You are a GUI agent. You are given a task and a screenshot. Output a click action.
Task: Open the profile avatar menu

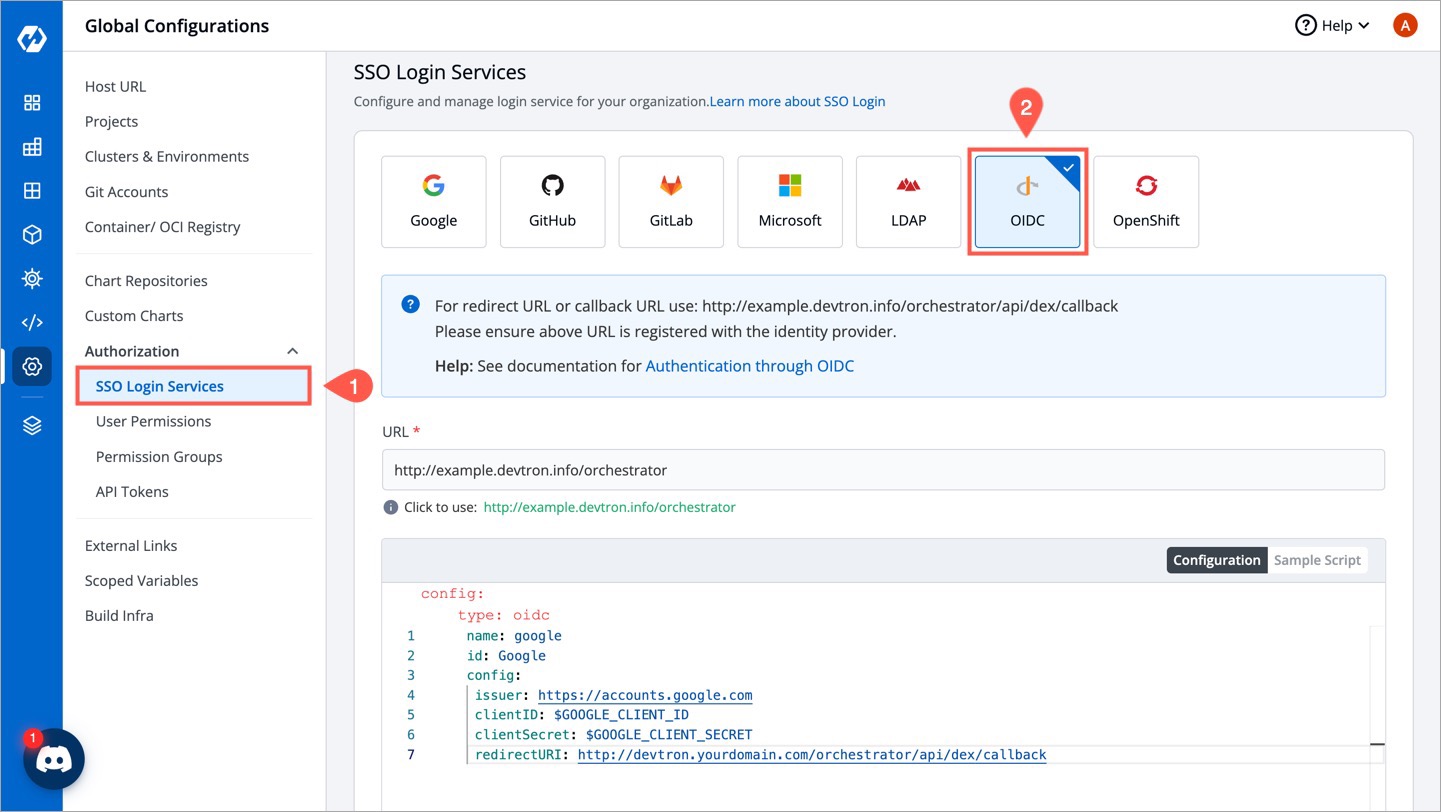tap(1405, 25)
